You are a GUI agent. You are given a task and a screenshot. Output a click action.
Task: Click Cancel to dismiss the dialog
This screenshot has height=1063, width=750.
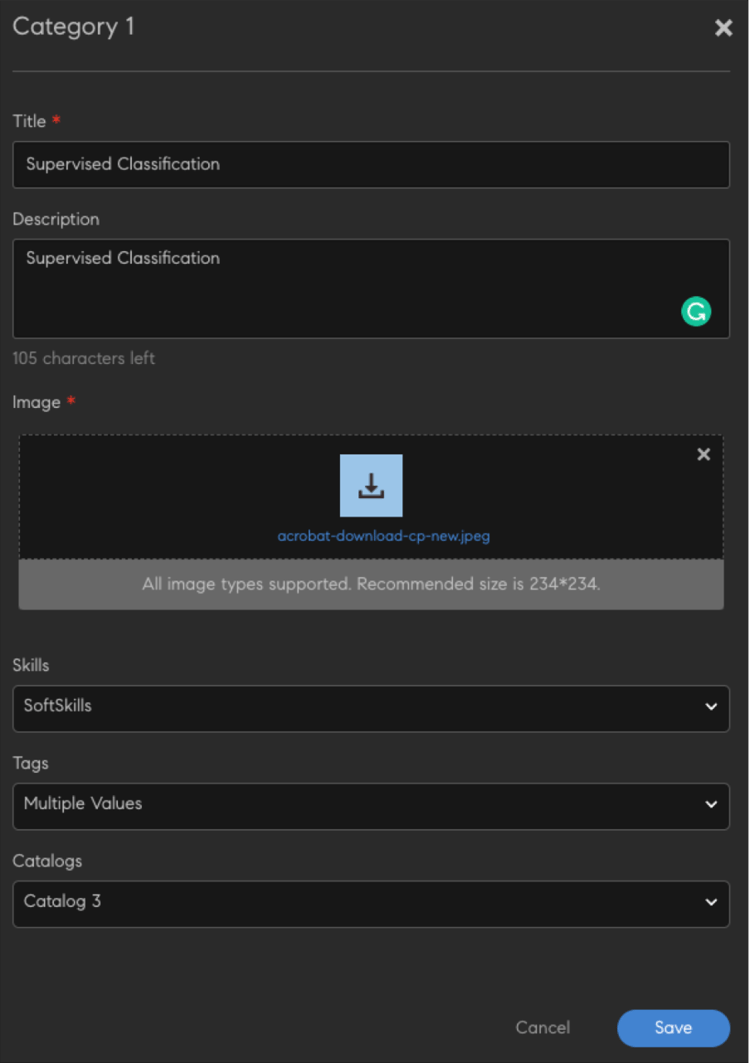pyautogui.click(x=543, y=1028)
